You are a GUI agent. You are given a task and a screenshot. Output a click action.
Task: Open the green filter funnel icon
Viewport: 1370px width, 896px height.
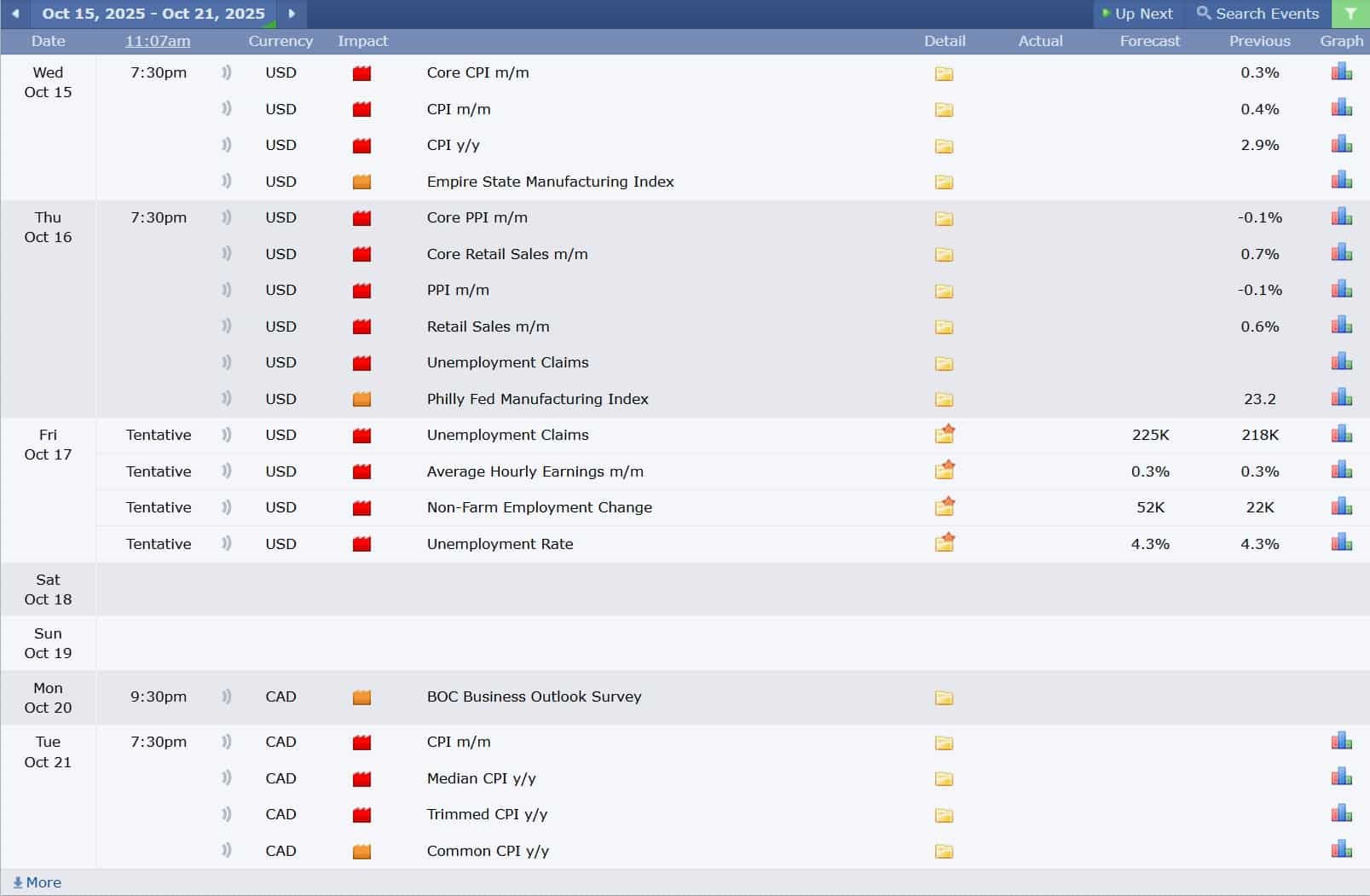pos(1350,14)
